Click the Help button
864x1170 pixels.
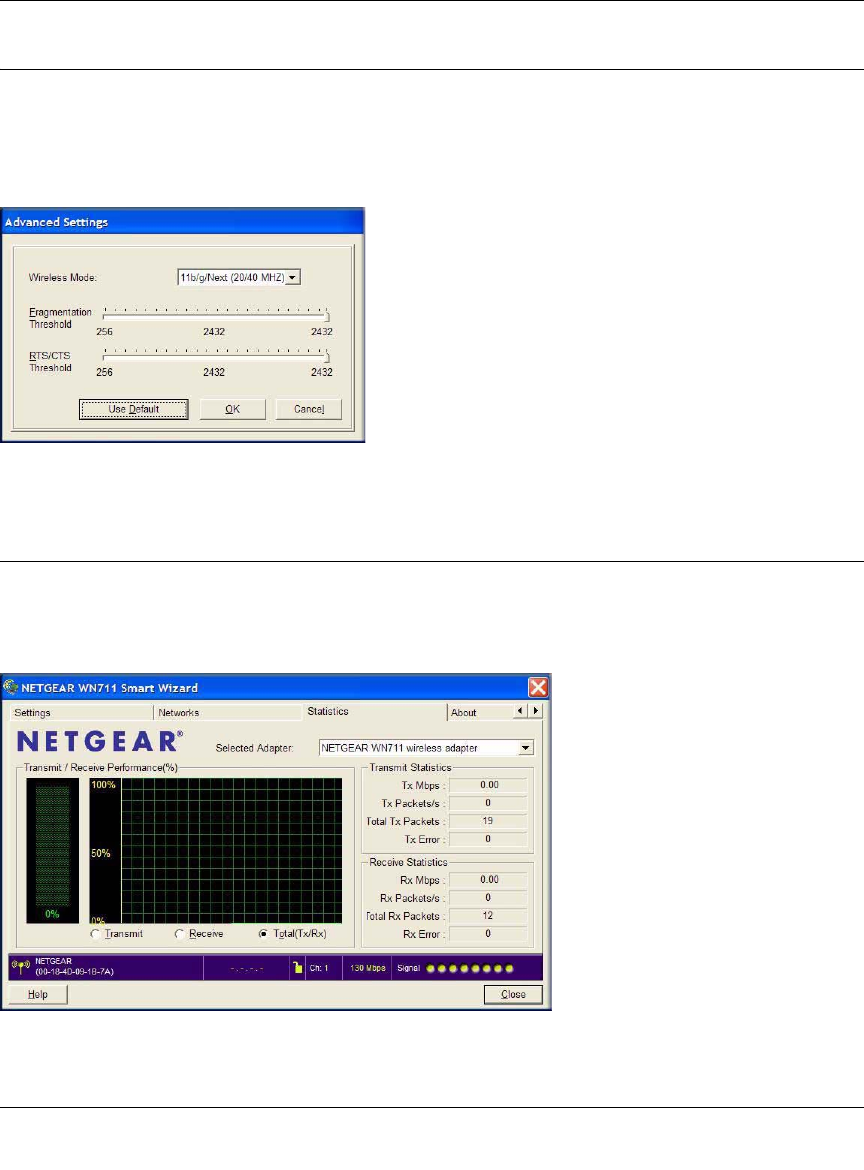point(37,995)
